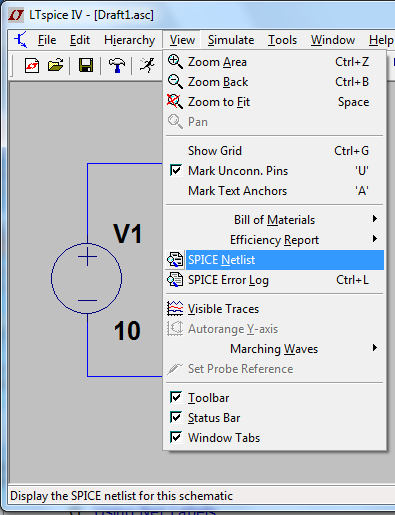Open the Tools menu

(282, 40)
